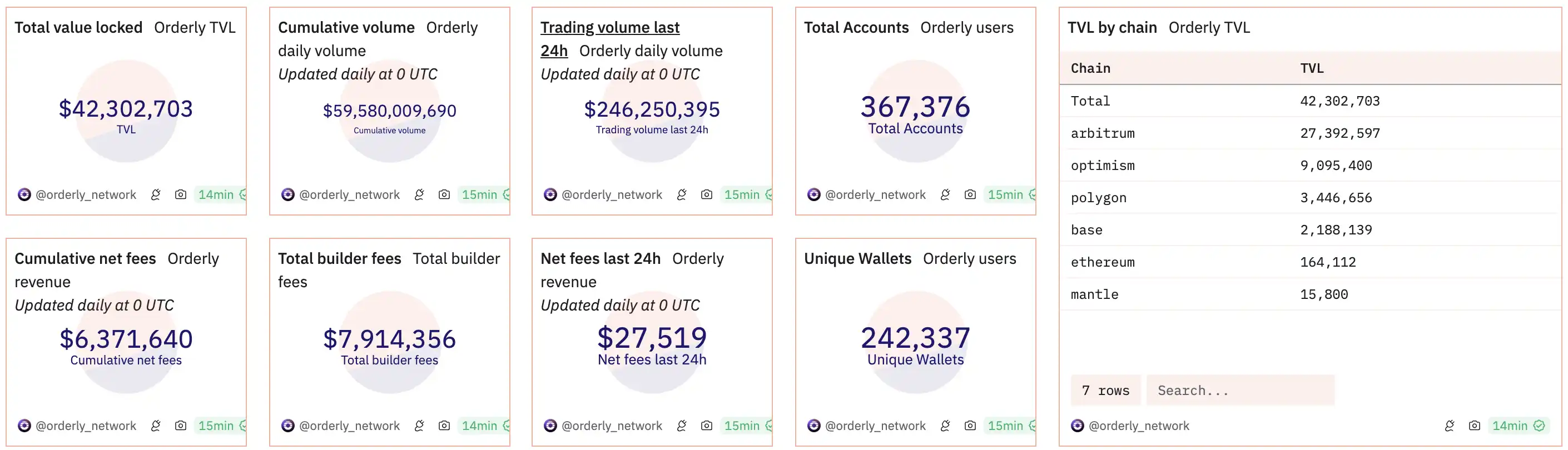The height and width of the screenshot is (450, 1568).
Task: Click camera screenshot icon on Total value locked card
Action: pyautogui.click(x=180, y=194)
